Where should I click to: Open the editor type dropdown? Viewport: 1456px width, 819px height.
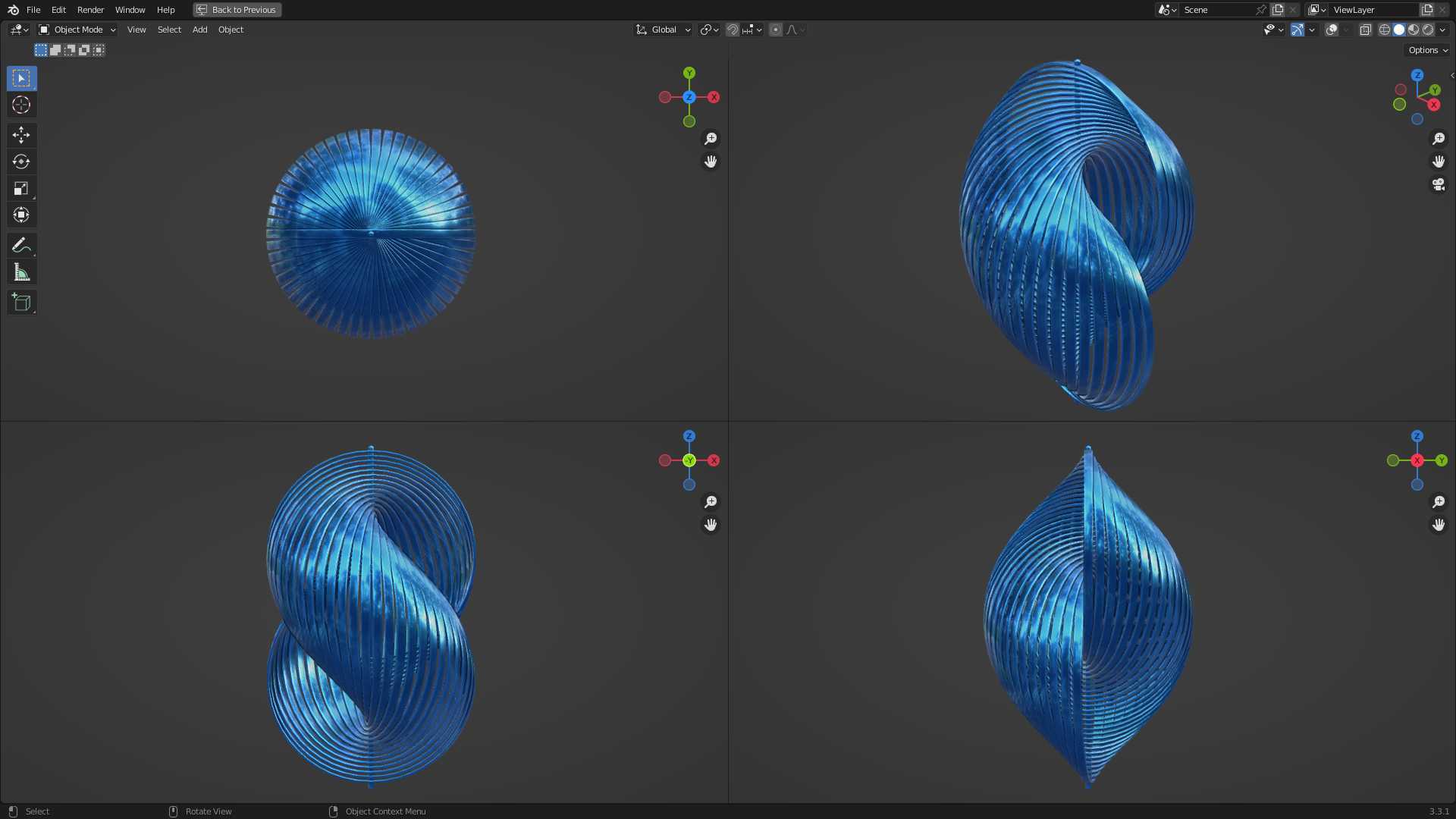(x=19, y=30)
